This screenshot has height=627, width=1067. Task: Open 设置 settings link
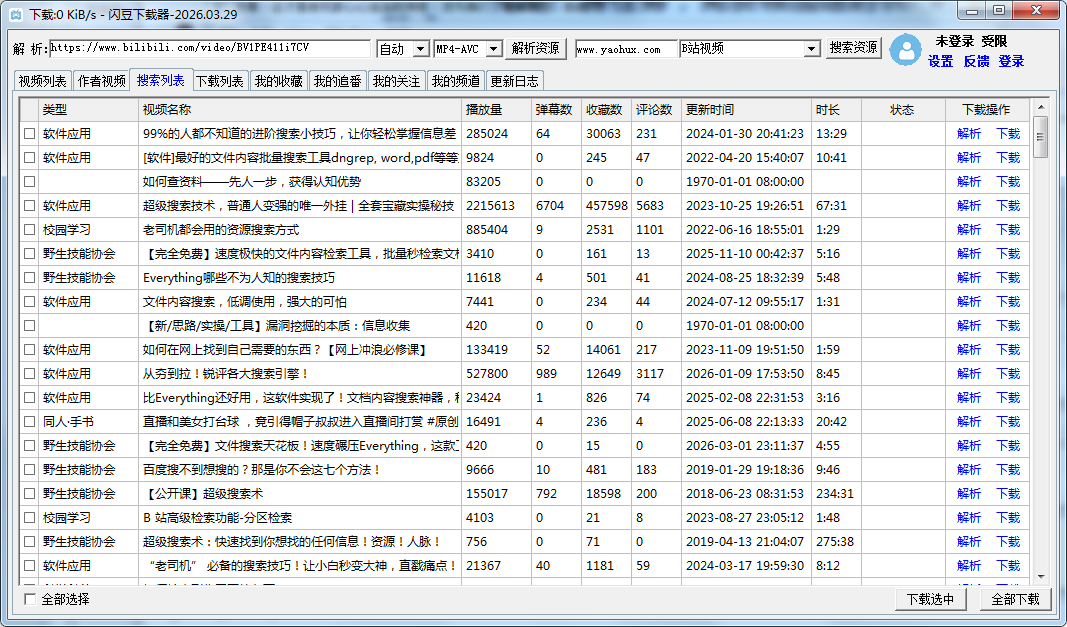coord(940,61)
